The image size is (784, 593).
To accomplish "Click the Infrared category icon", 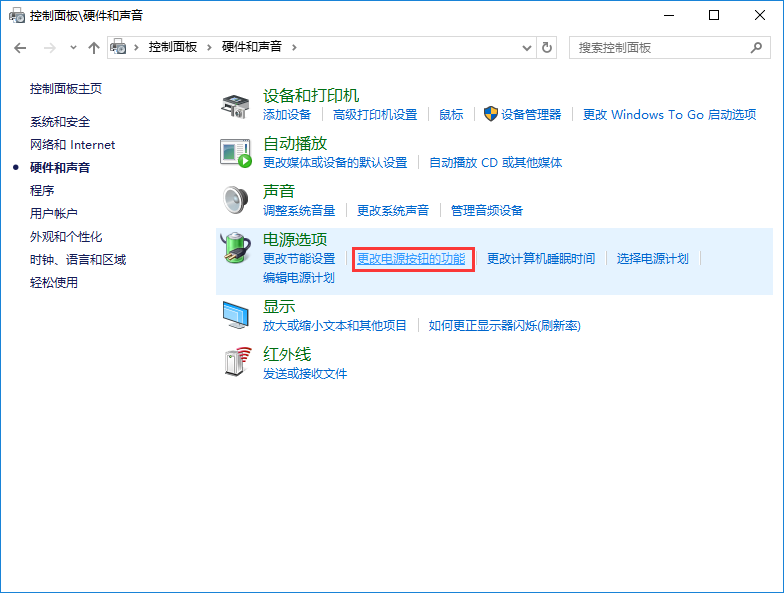I will tap(235, 362).
